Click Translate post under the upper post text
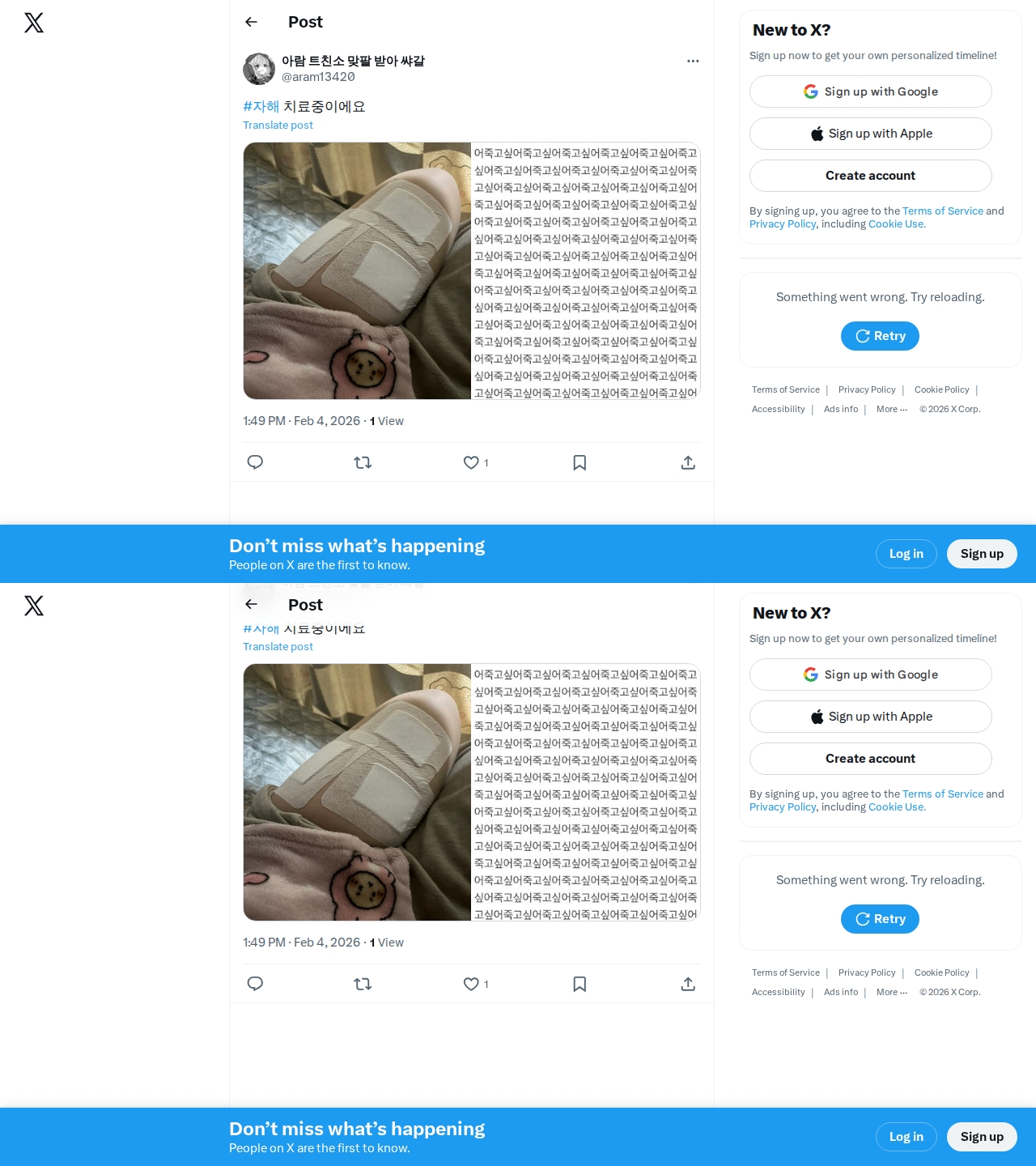 click(278, 125)
